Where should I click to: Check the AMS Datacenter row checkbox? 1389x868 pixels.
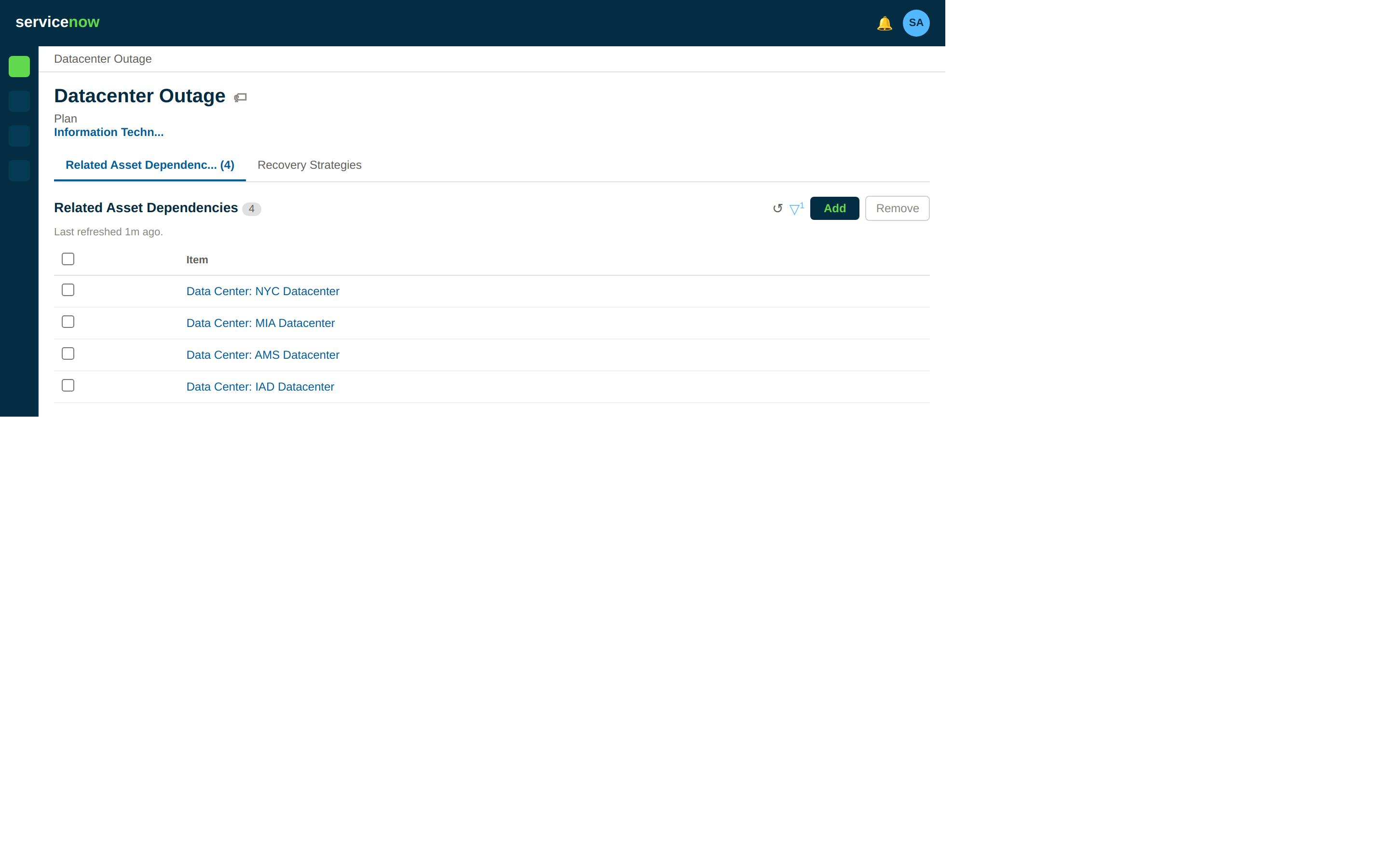click(x=68, y=353)
